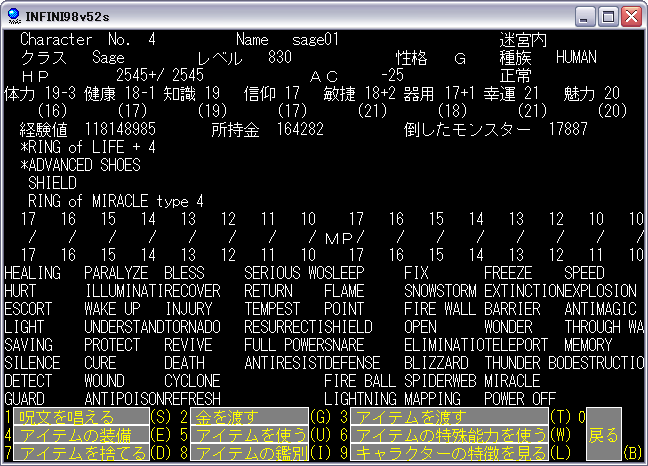
Task: Click the アイテムを使う (use item) button
Action: 250,435
